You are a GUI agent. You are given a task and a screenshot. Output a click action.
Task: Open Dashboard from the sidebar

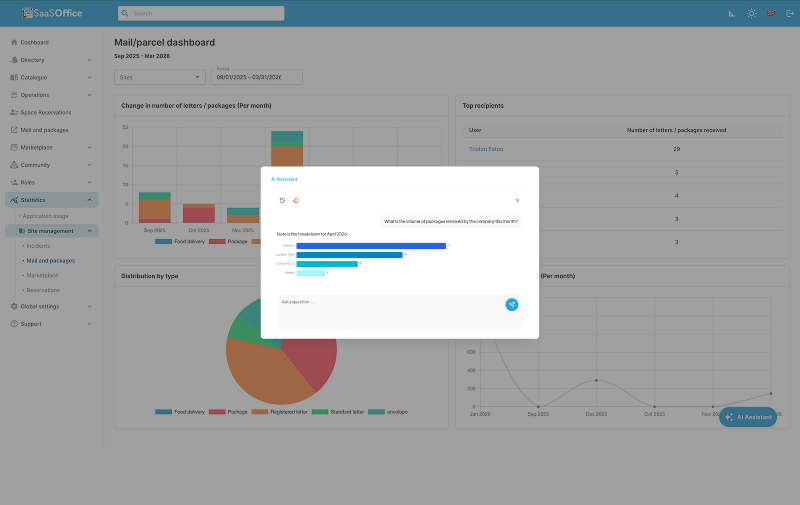tap(34, 42)
